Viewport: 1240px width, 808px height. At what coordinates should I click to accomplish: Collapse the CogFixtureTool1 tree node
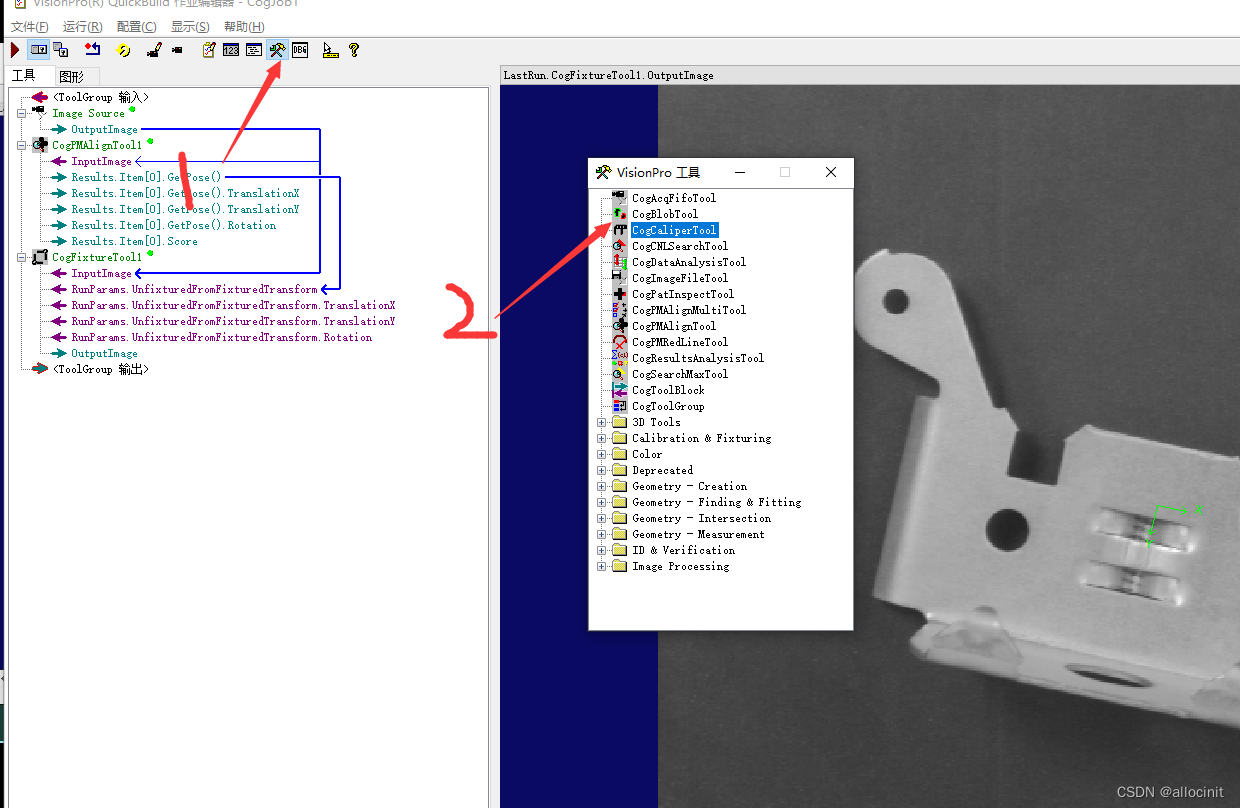22,257
